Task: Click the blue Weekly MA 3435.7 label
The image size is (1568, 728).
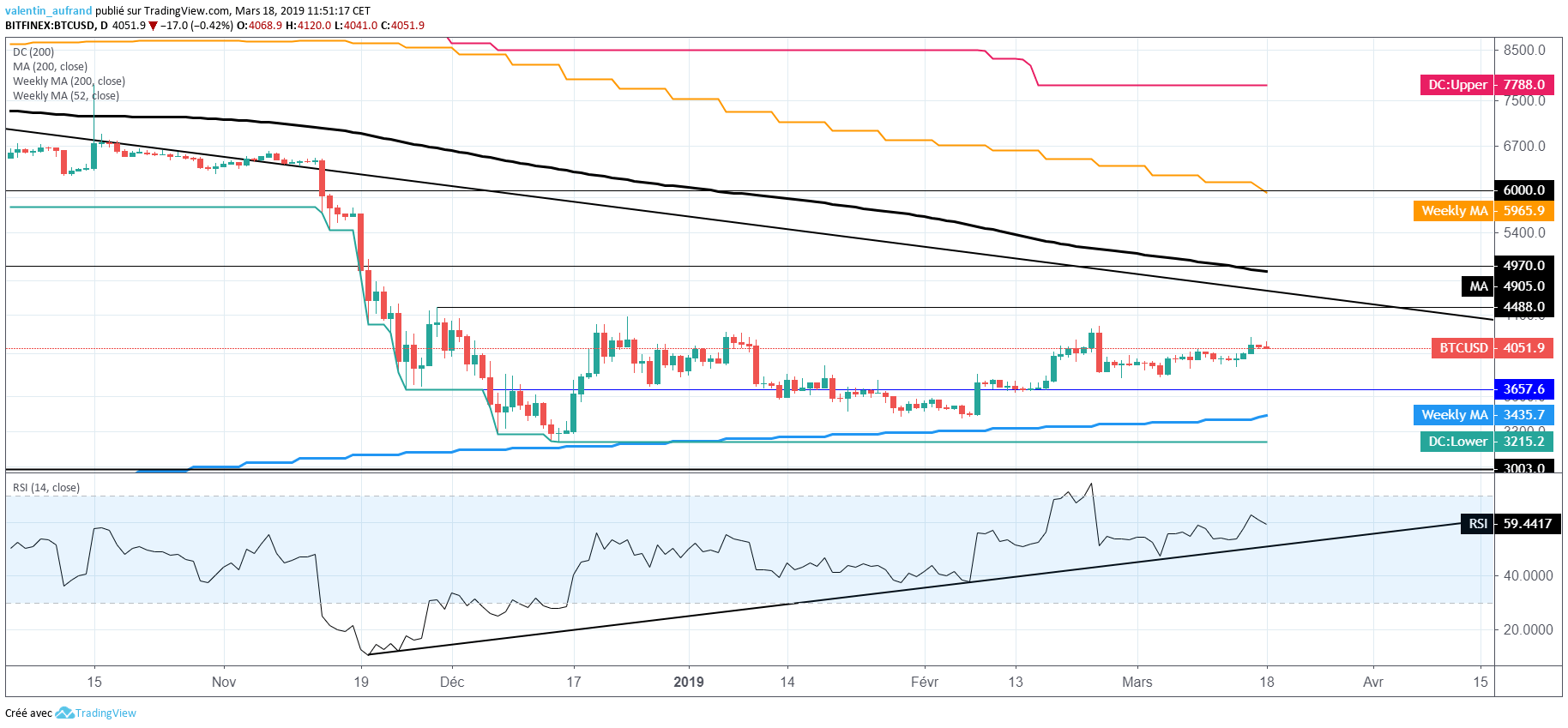Action: pyautogui.click(x=1483, y=415)
